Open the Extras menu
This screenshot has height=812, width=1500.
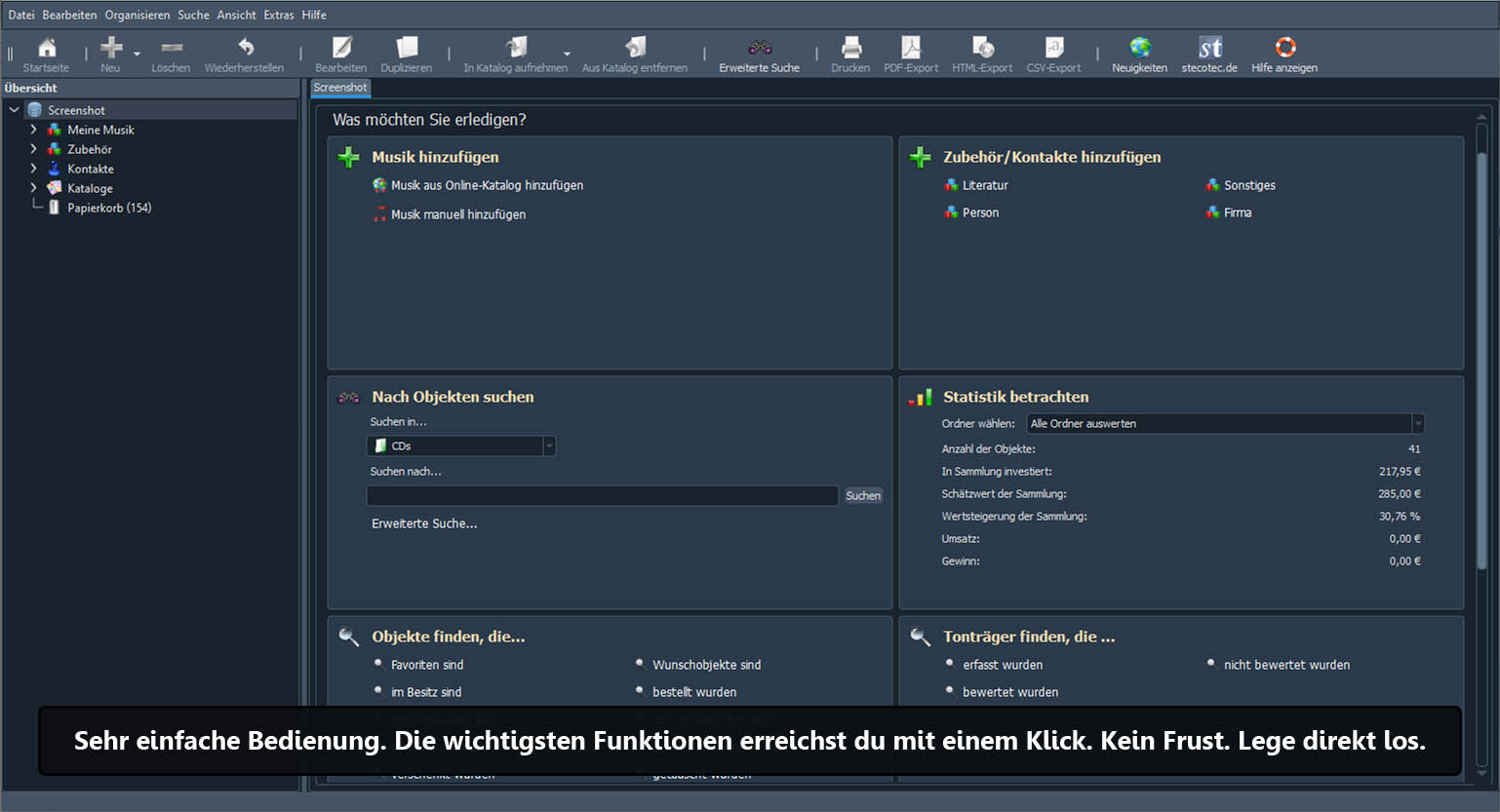[x=278, y=15]
